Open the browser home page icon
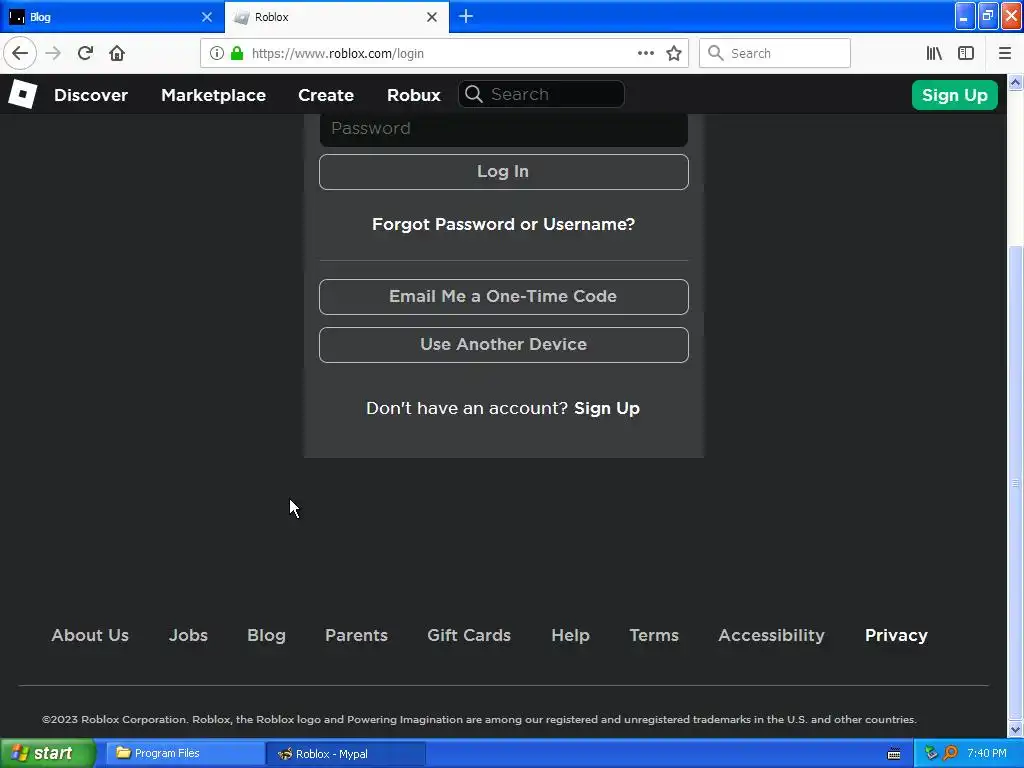 point(117,53)
